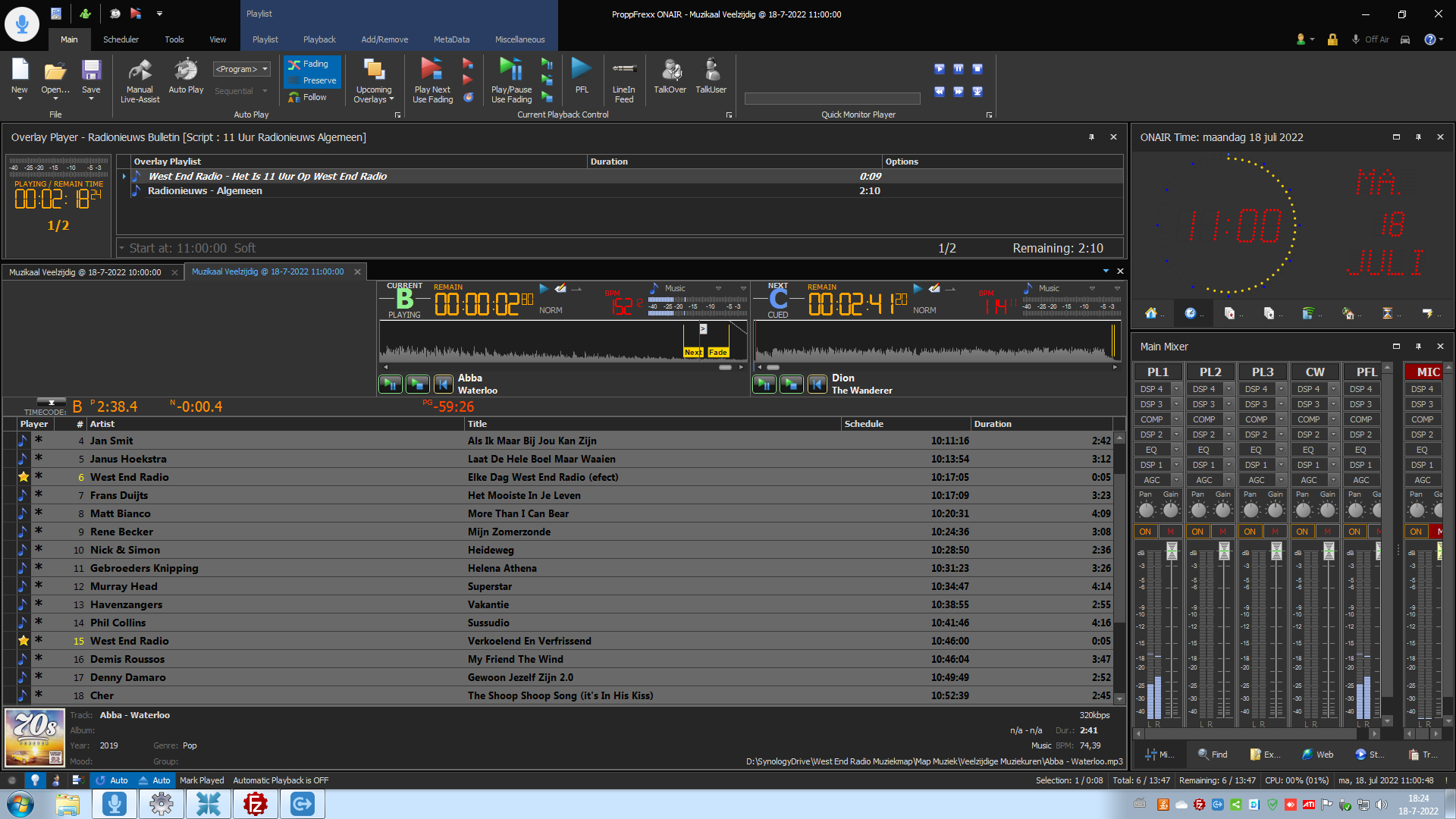The height and width of the screenshot is (819, 1456).
Task: Click the lock icon near Off Air
Action: coord(1332,39)
